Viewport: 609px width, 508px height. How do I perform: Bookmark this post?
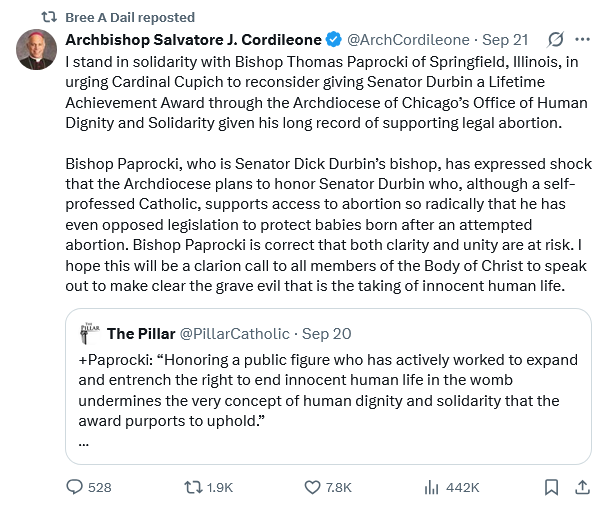click(x=551, y=487)
